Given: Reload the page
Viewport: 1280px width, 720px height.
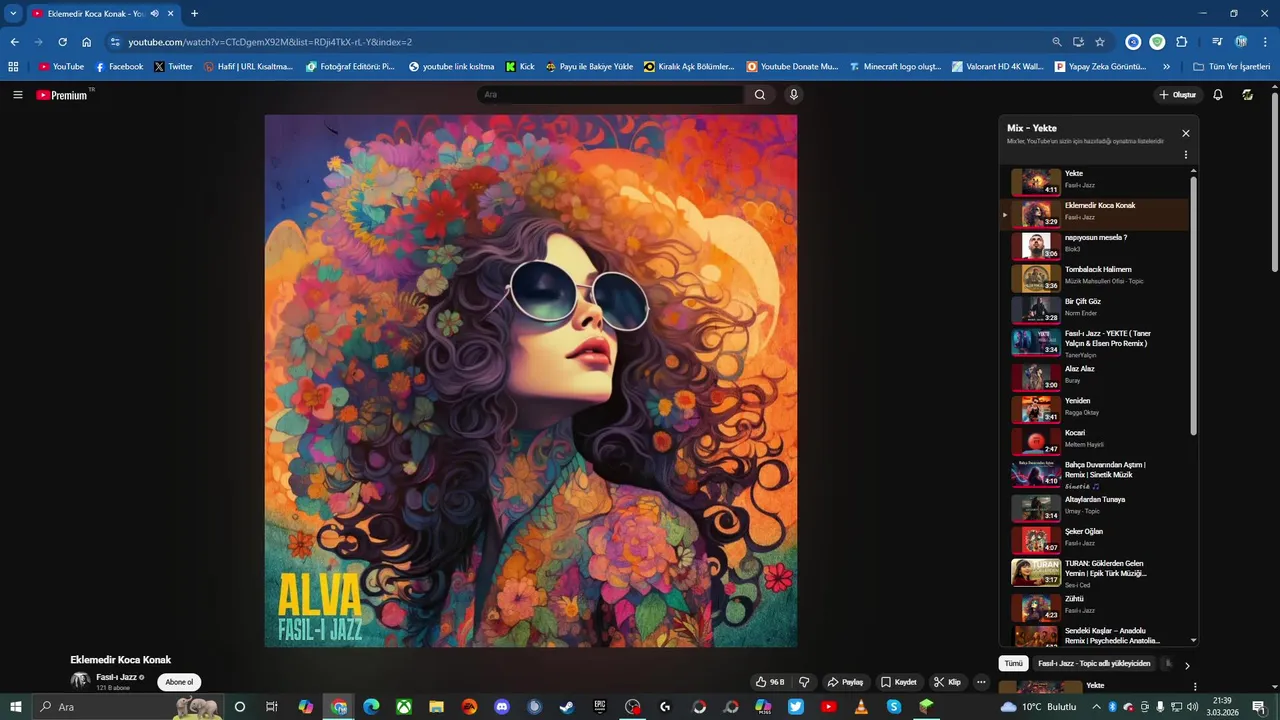Looking at the screenshot, I should pyautogui.click(x=62, y=42).
